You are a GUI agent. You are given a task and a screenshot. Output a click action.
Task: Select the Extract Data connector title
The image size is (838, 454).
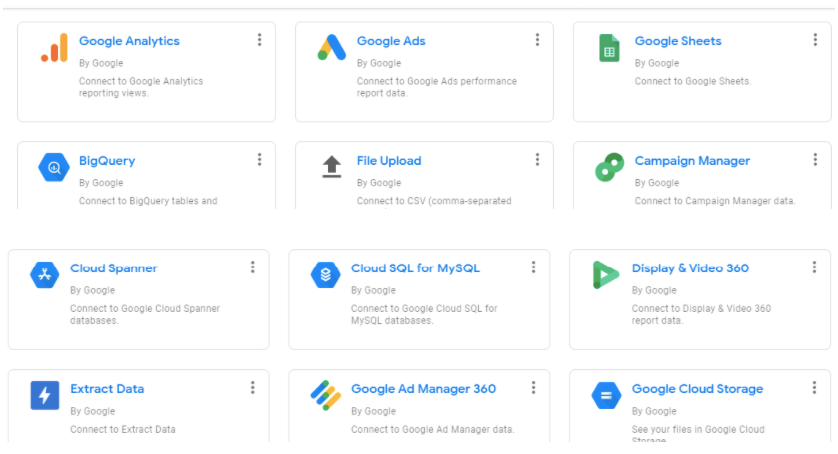point(107,389)
